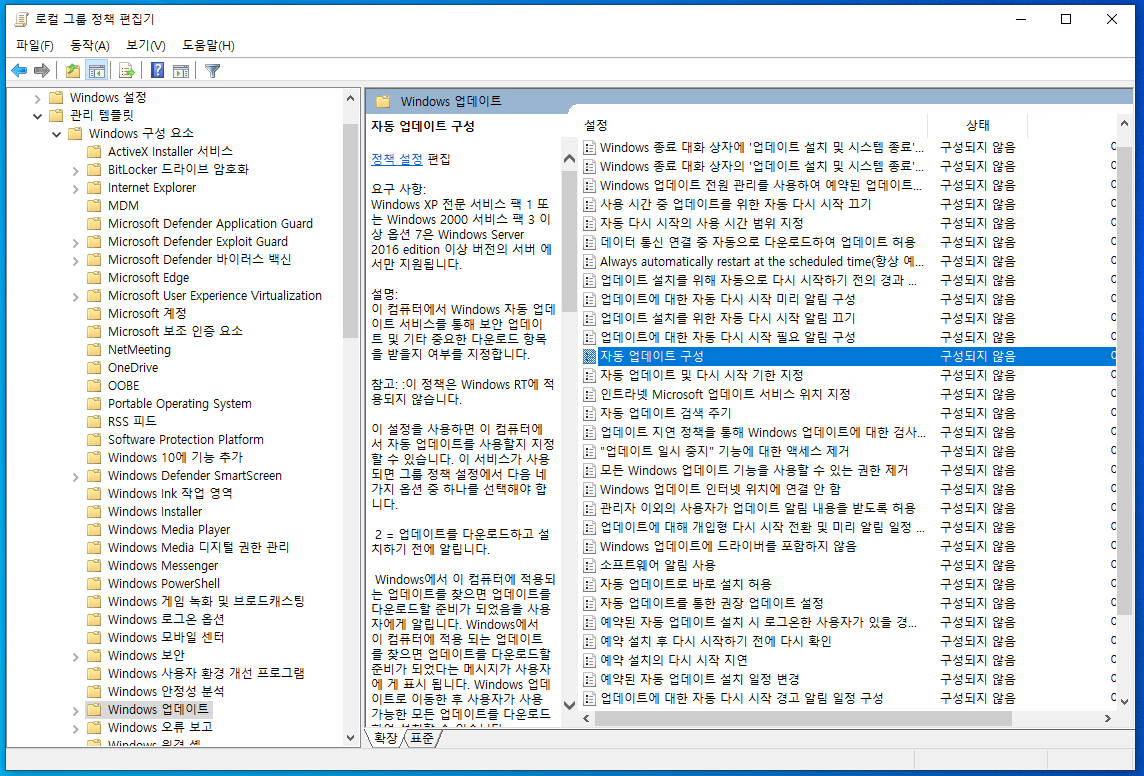Expand the BitLocker 드라이브 암호화 node

[75, 170]
